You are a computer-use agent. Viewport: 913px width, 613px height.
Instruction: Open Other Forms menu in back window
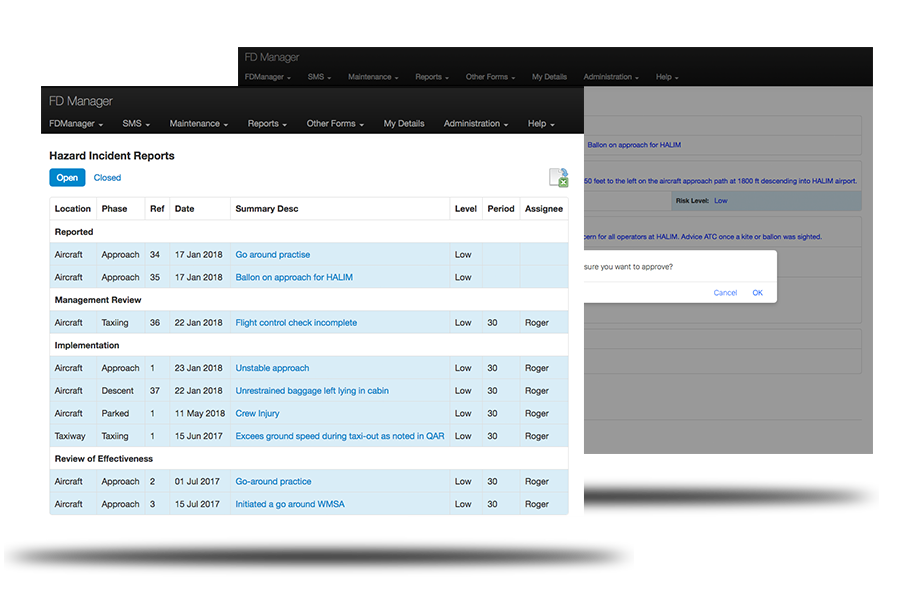point(490,77)
